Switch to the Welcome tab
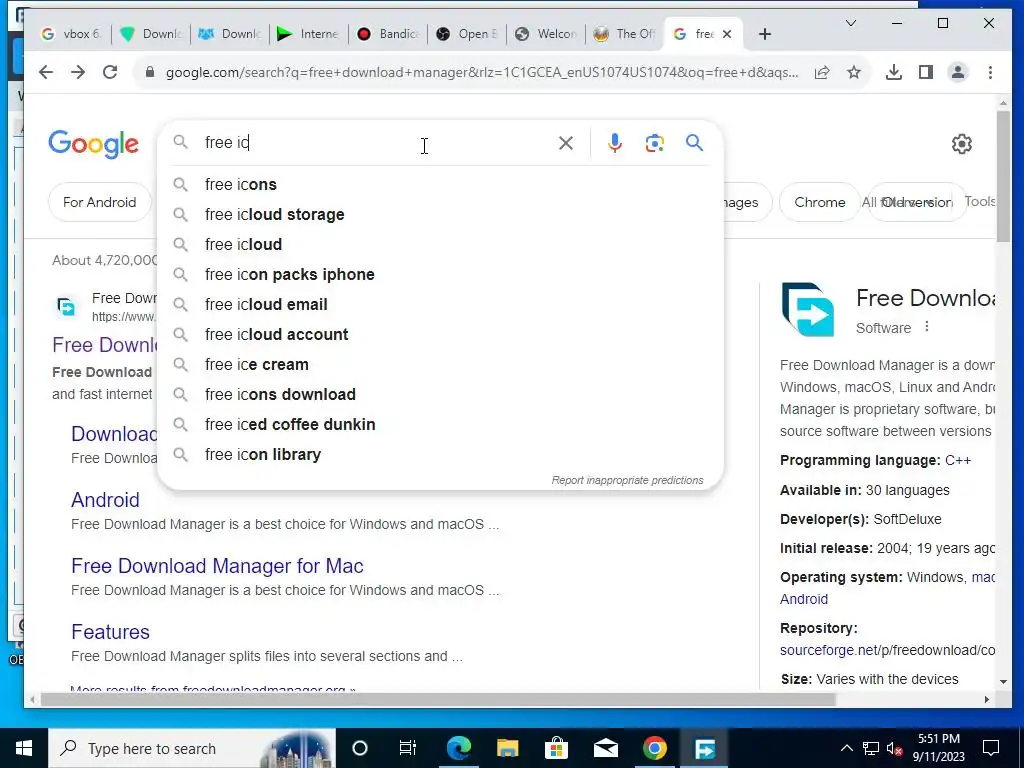Viewport: 1024px width, 768px height. tap(546, 34)
